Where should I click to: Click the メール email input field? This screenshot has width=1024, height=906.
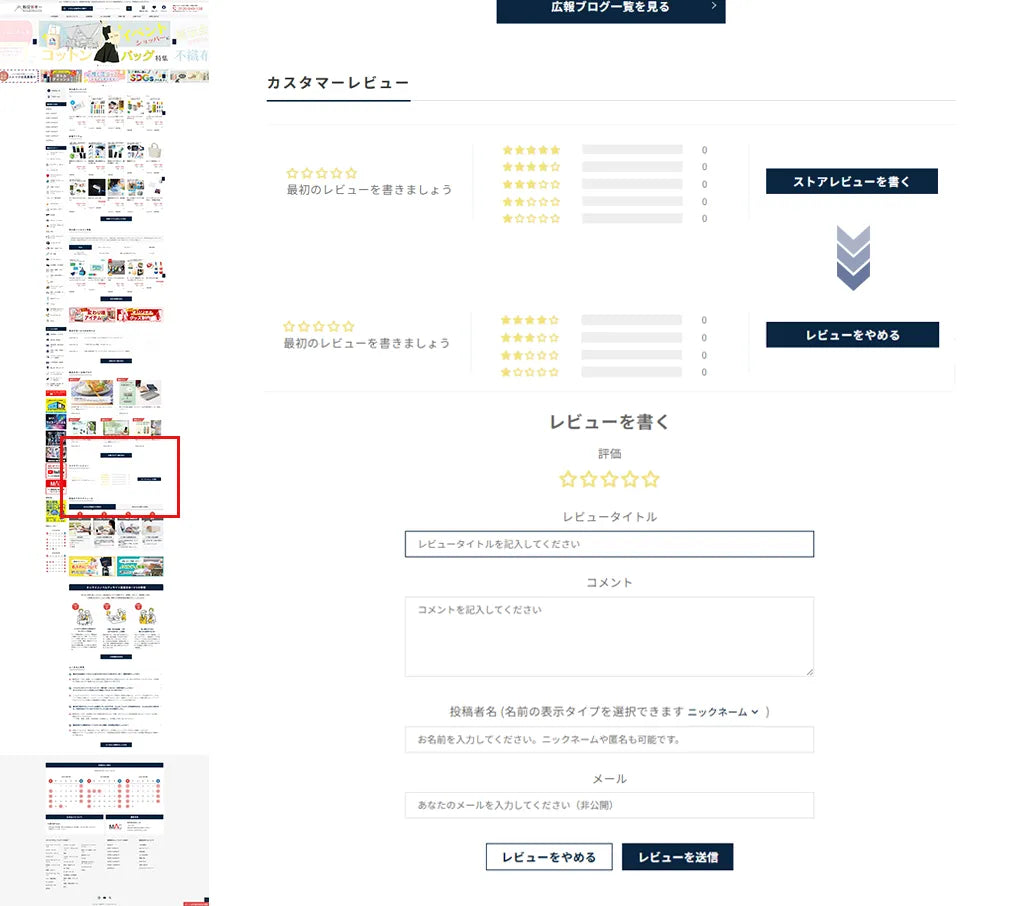point(609,805)
